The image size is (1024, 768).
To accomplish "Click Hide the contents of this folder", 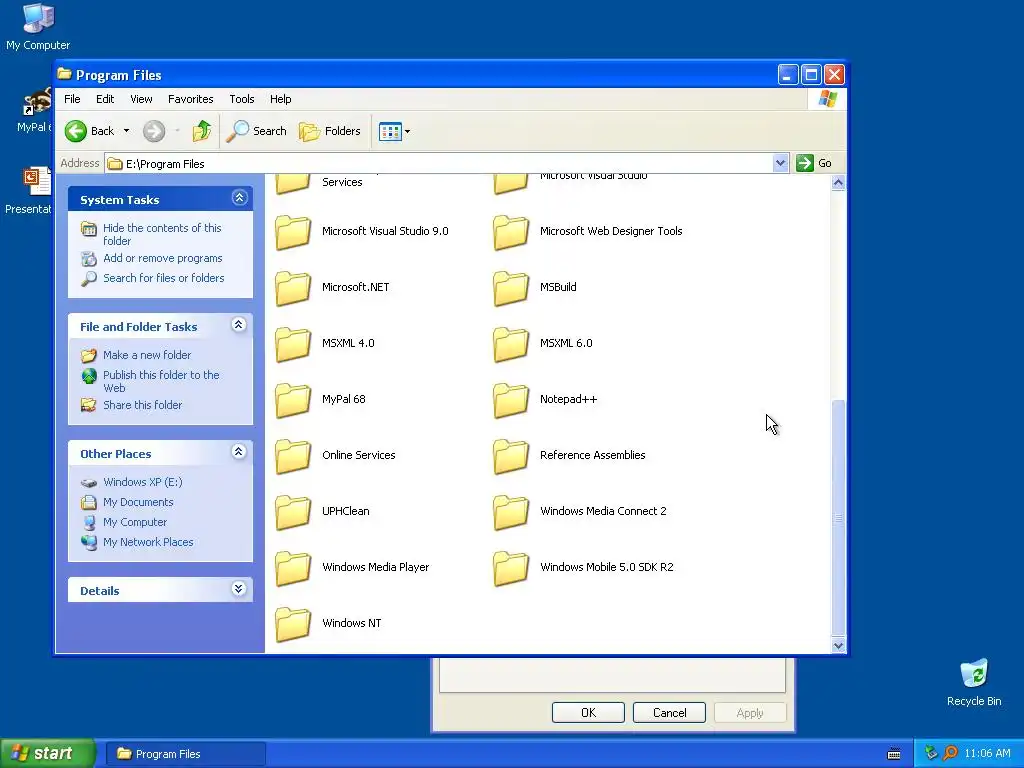I will click(162, 234).
